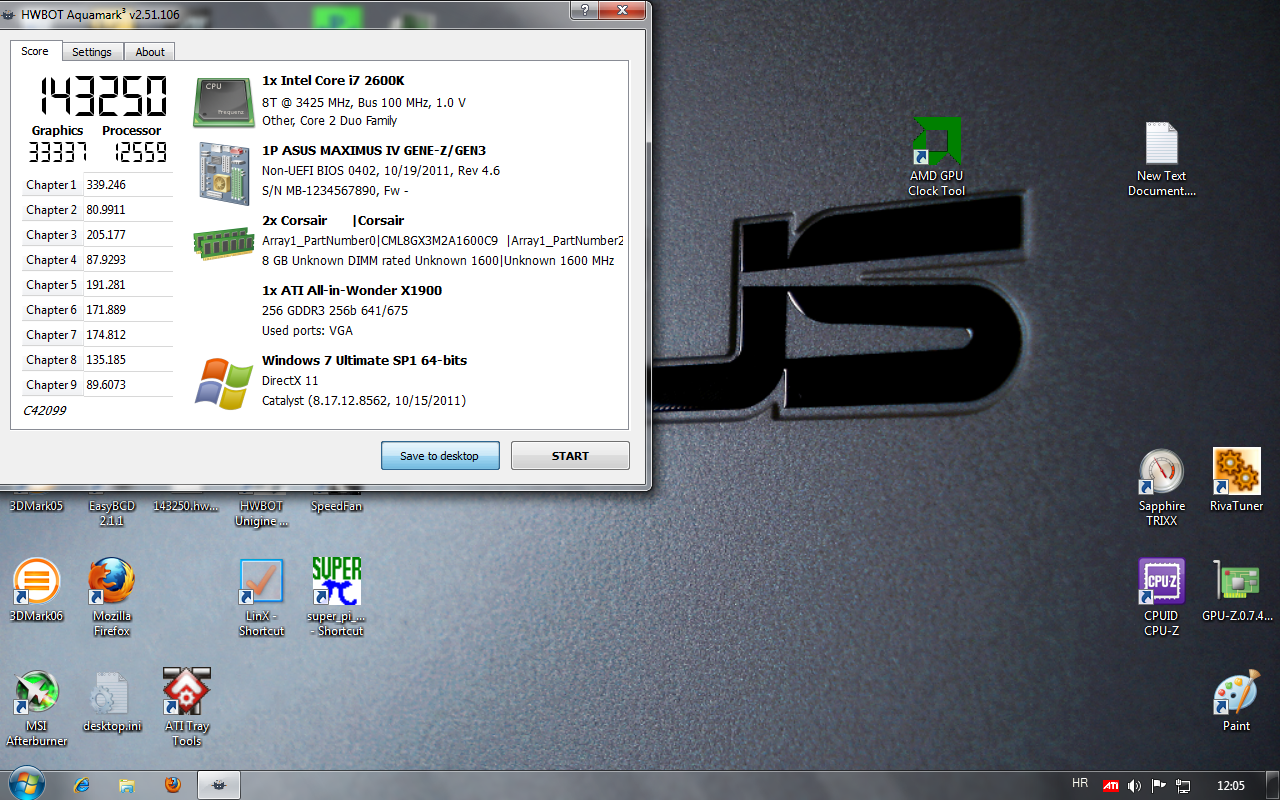Click the Processor score 12559
Image resolution: width=1280 pixels, height=800 pixels.
[x=139, y=152]
